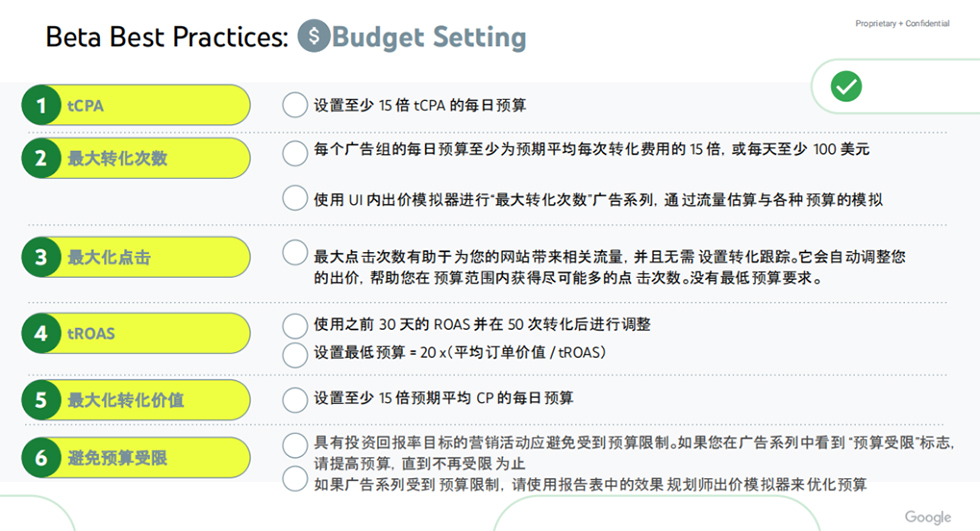Click the number 5 green circle
Screen dimensions: 980x531
(41, 400)
